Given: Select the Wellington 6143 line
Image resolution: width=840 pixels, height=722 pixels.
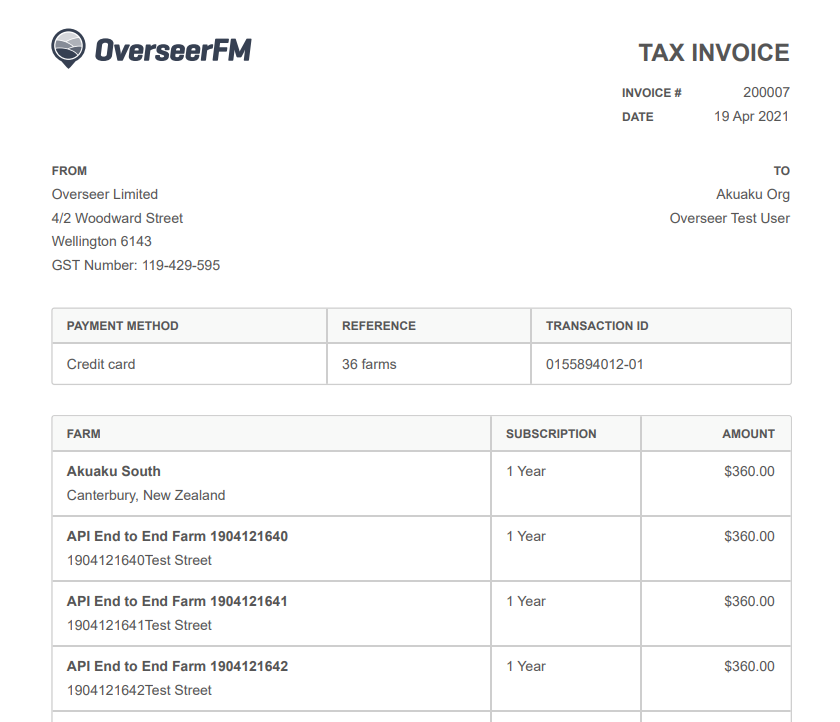Looking at the screenshot, I should pos(102,242).
